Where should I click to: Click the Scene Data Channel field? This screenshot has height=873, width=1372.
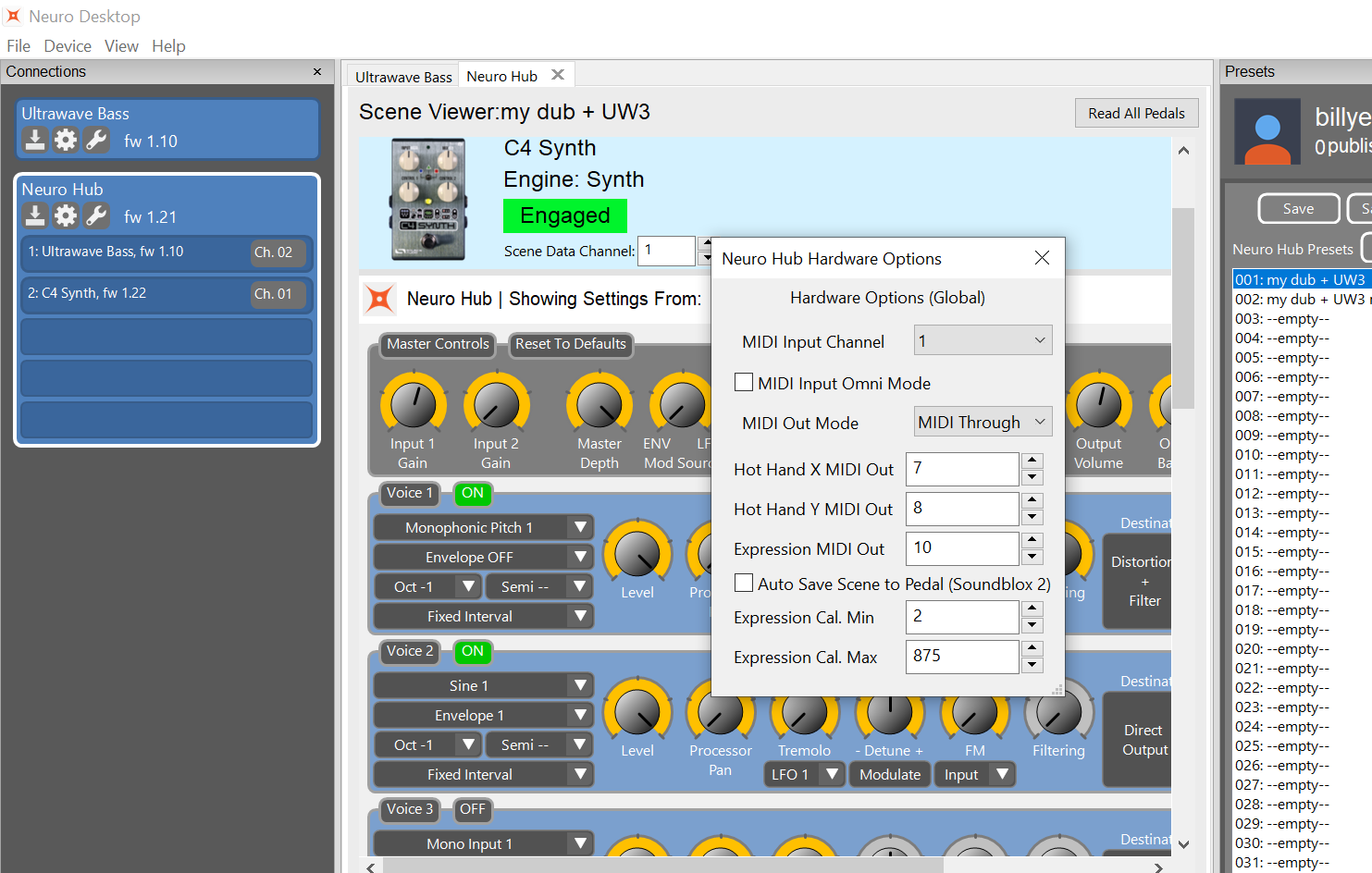[666, 251]
